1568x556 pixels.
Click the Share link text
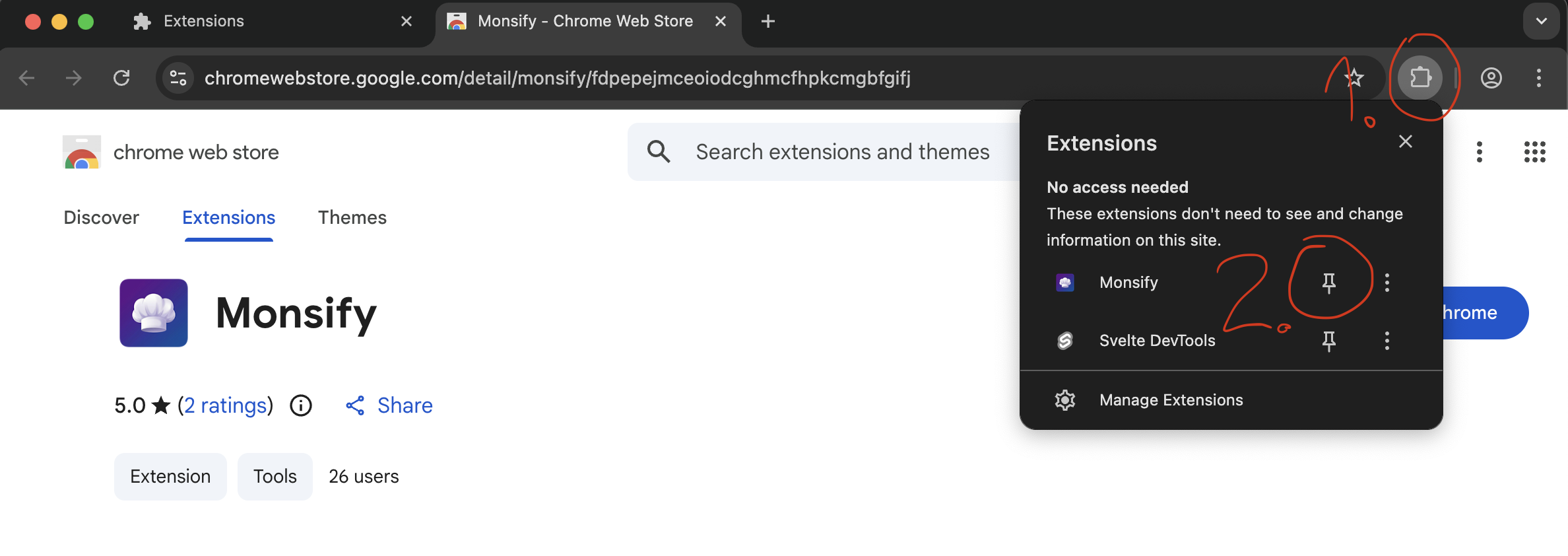405,405
